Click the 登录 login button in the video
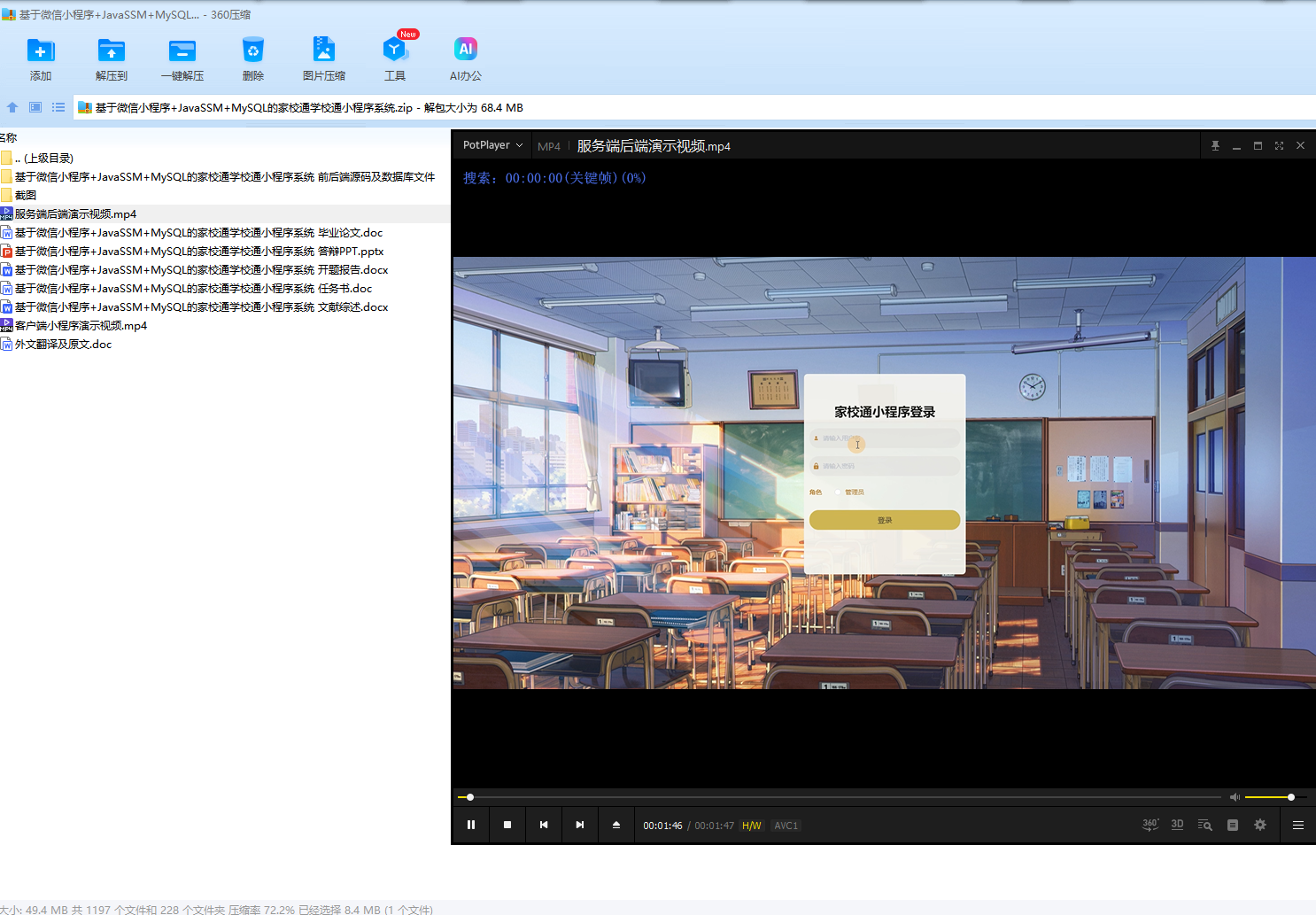Screen dimensions: 1316x915 point(885,520)
